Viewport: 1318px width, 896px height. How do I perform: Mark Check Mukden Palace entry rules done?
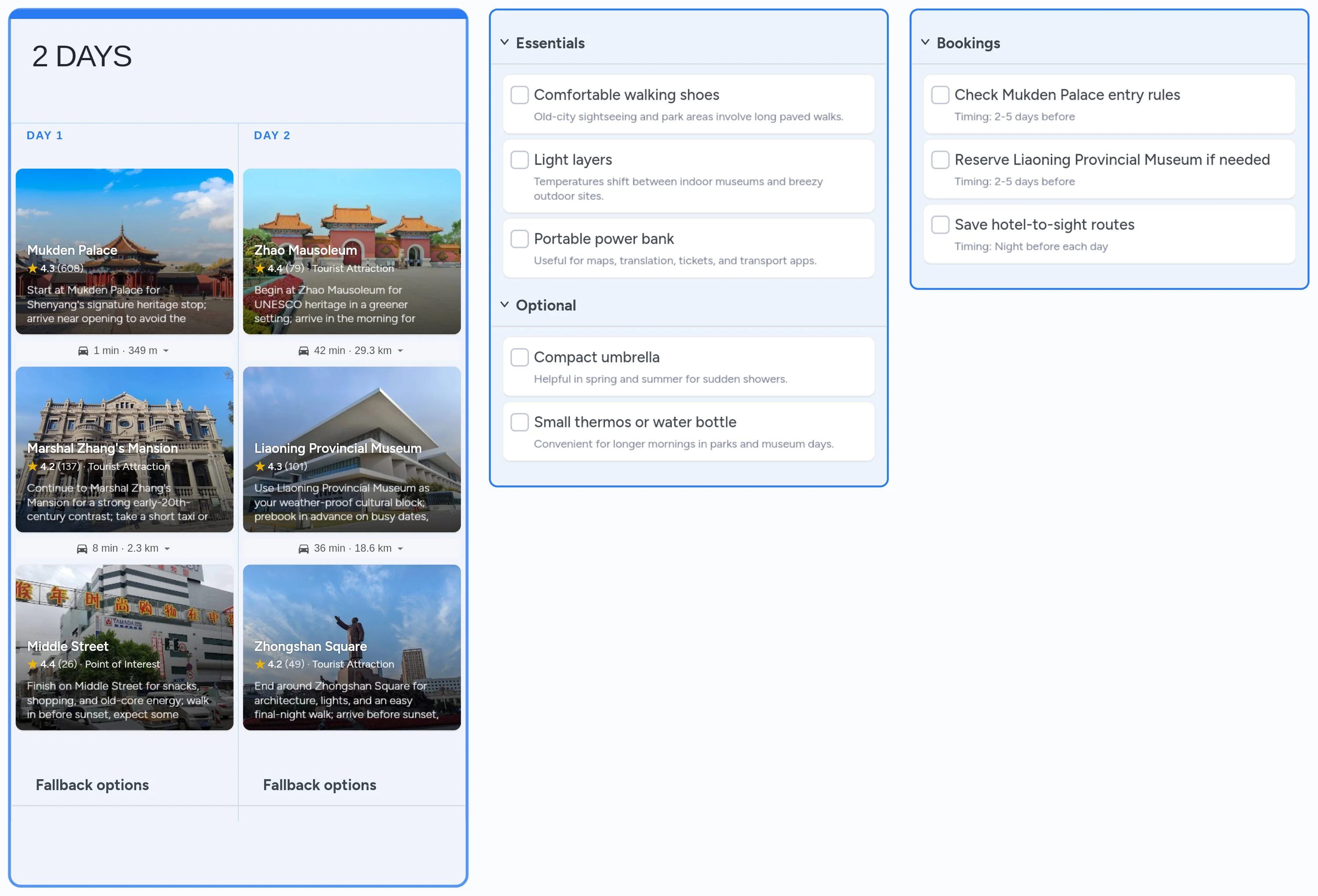tap(940, 95)
